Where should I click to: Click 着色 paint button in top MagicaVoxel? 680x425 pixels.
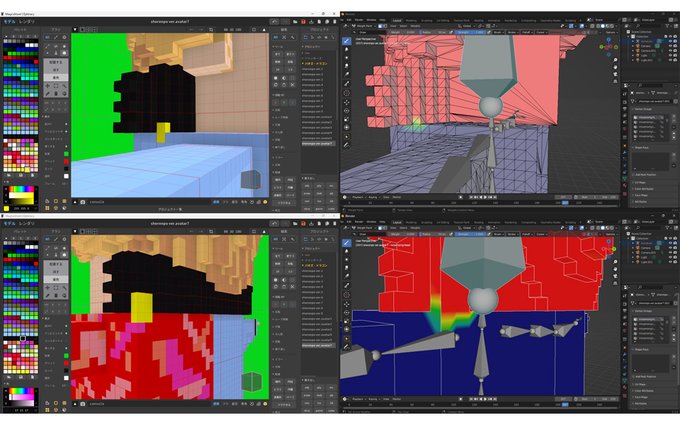tap(56, 77)
